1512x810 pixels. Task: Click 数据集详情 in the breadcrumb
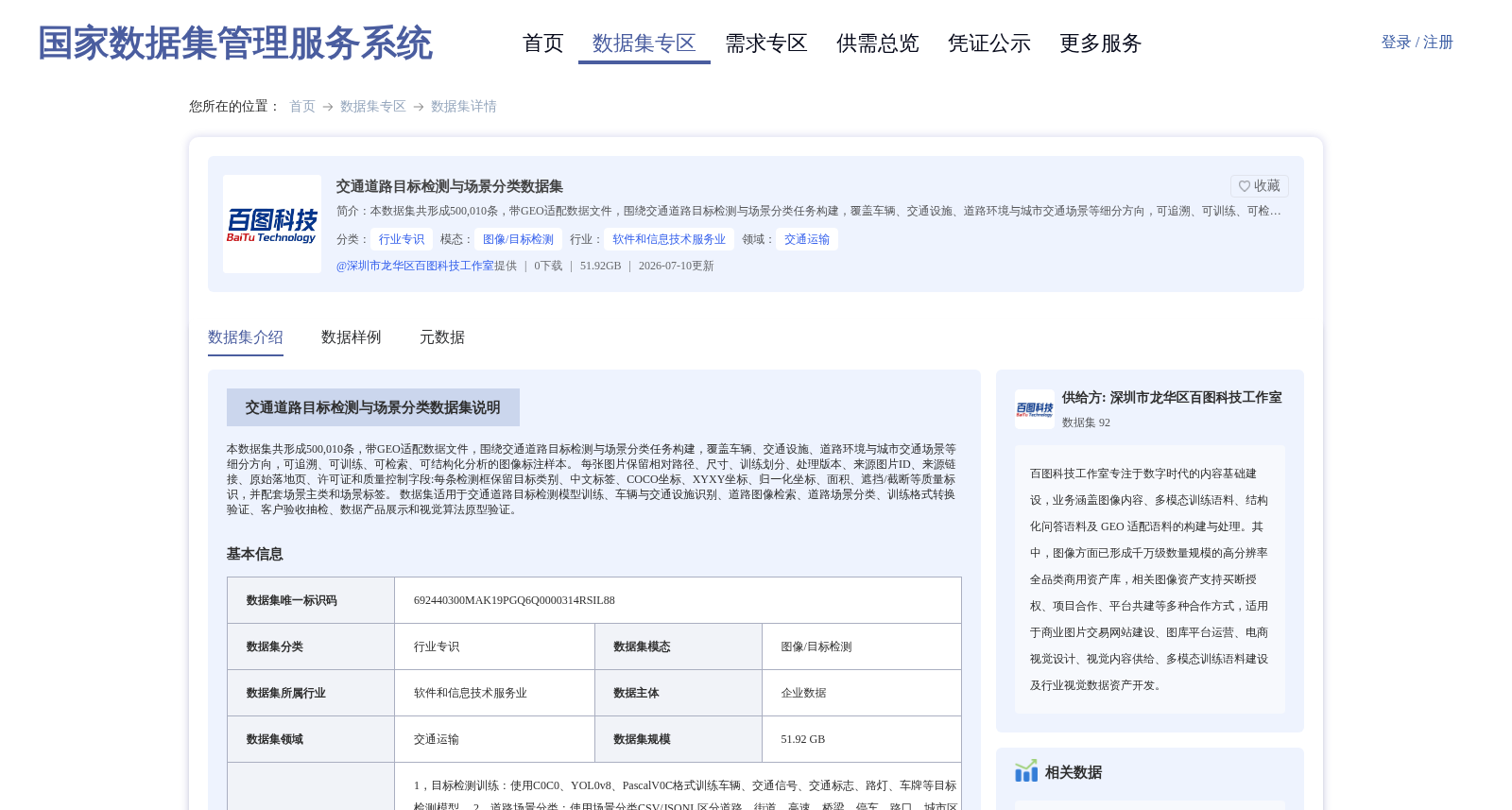464,107
